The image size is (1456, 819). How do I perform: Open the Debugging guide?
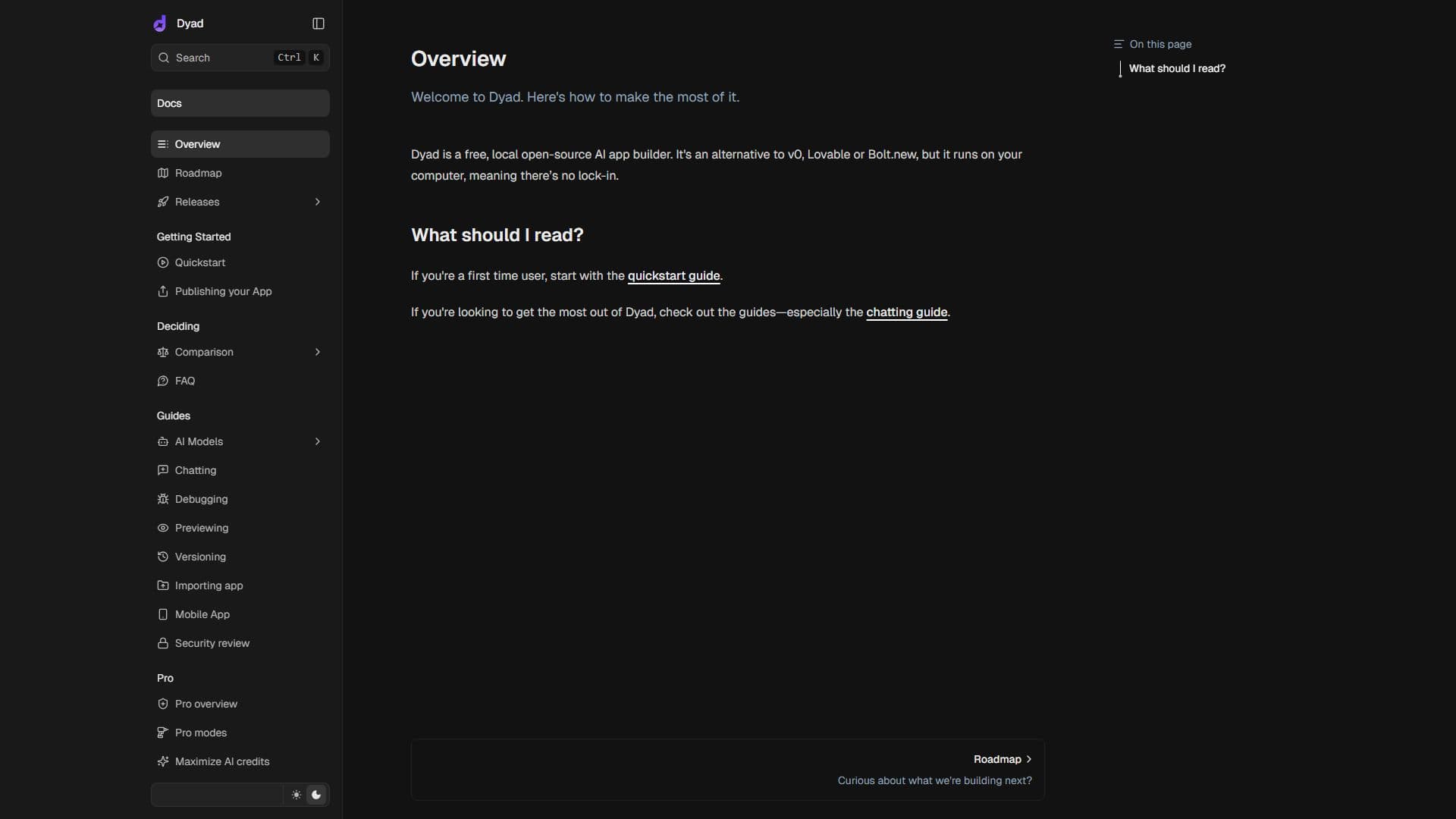240,499
